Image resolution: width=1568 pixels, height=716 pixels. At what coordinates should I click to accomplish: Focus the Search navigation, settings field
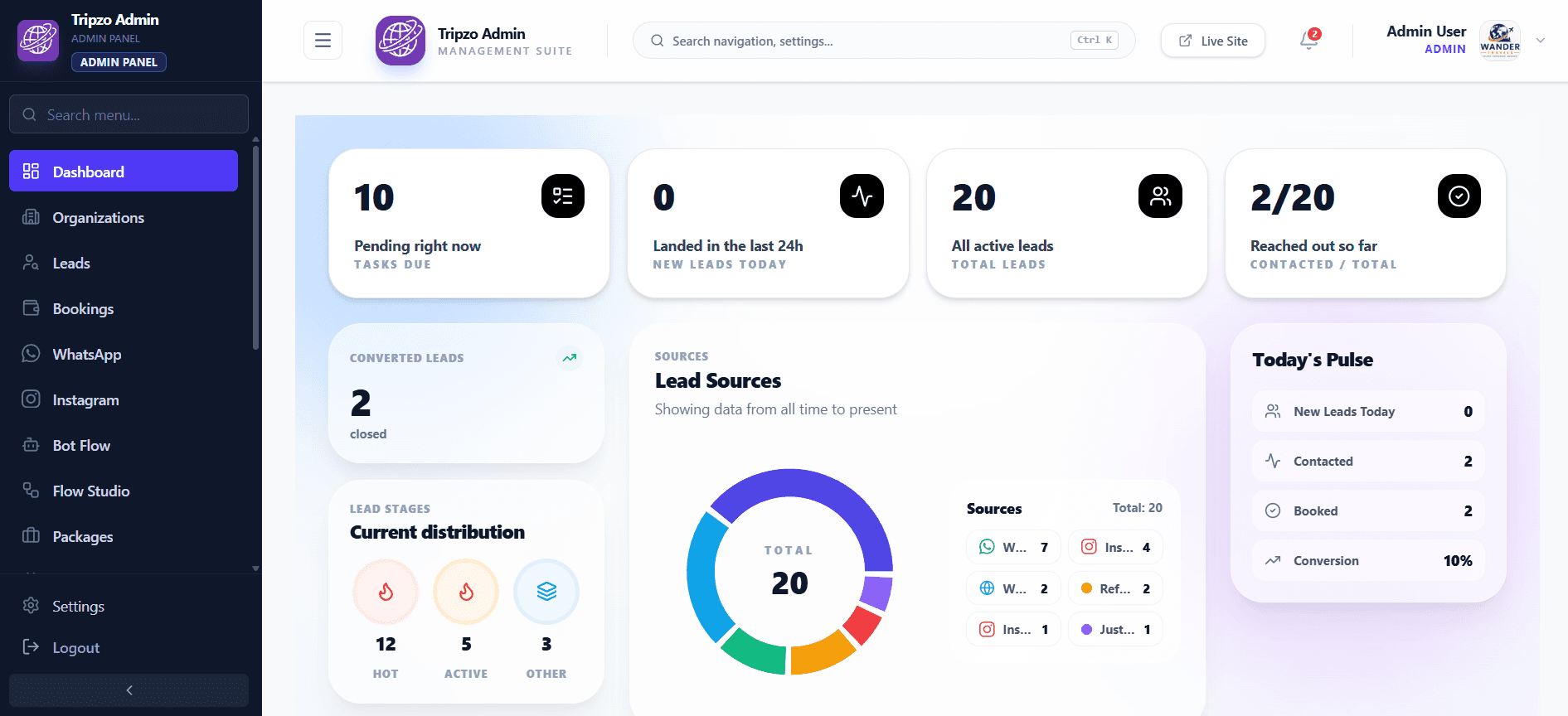tap(884, 40)
